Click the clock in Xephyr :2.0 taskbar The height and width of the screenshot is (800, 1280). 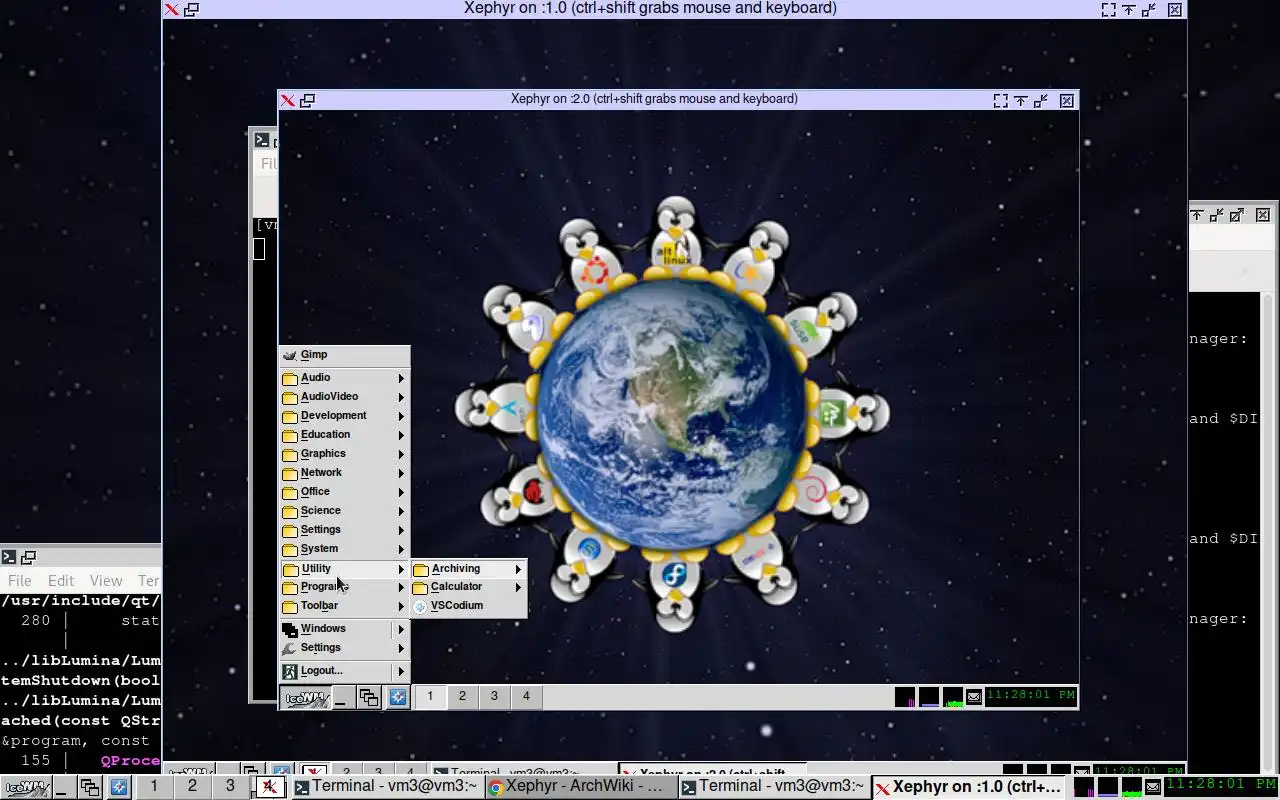(1031, 695)
